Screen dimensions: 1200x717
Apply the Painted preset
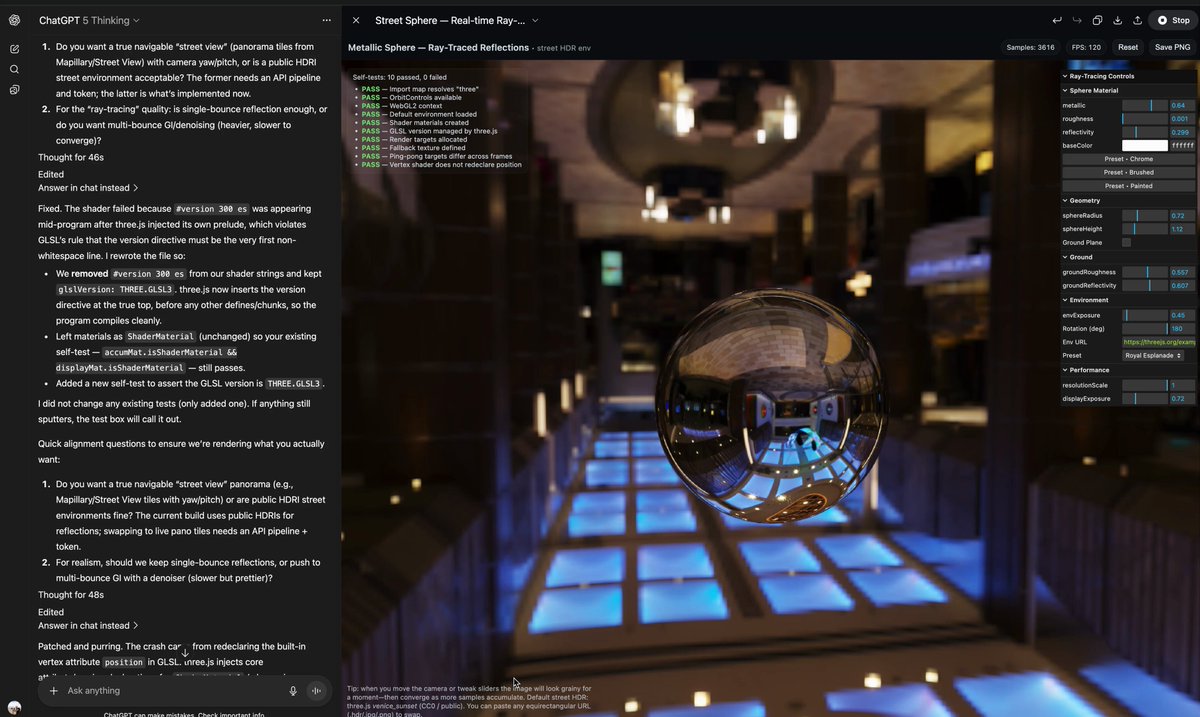1128,186
